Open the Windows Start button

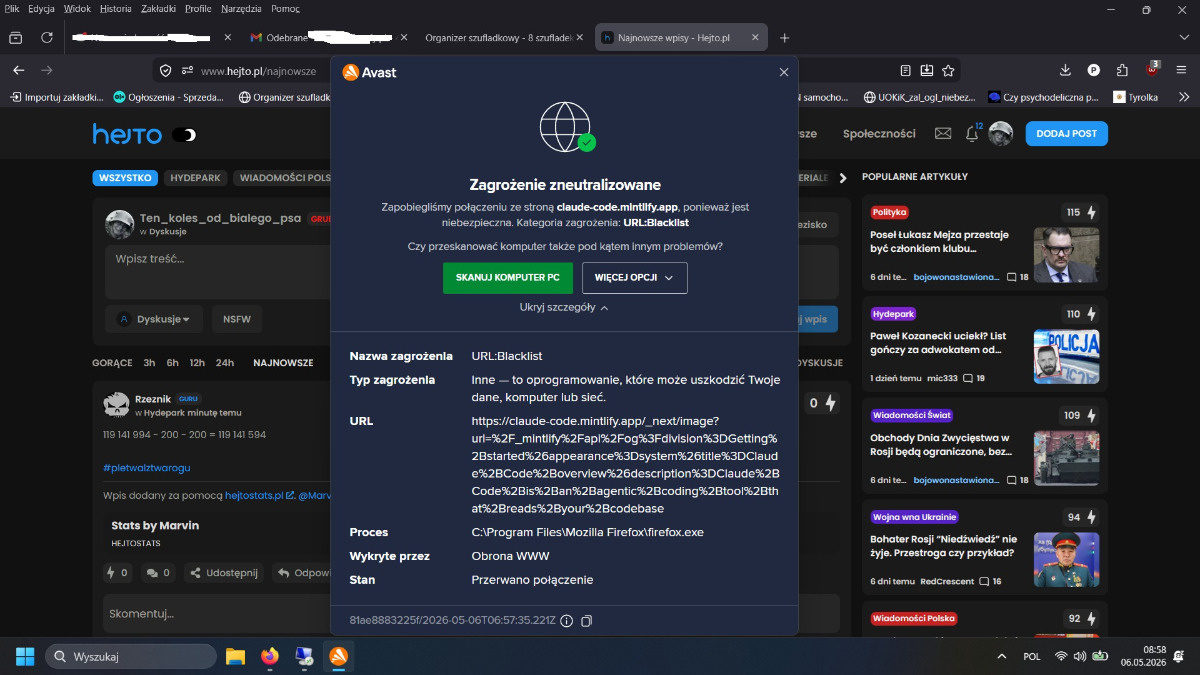pos(24,656)
